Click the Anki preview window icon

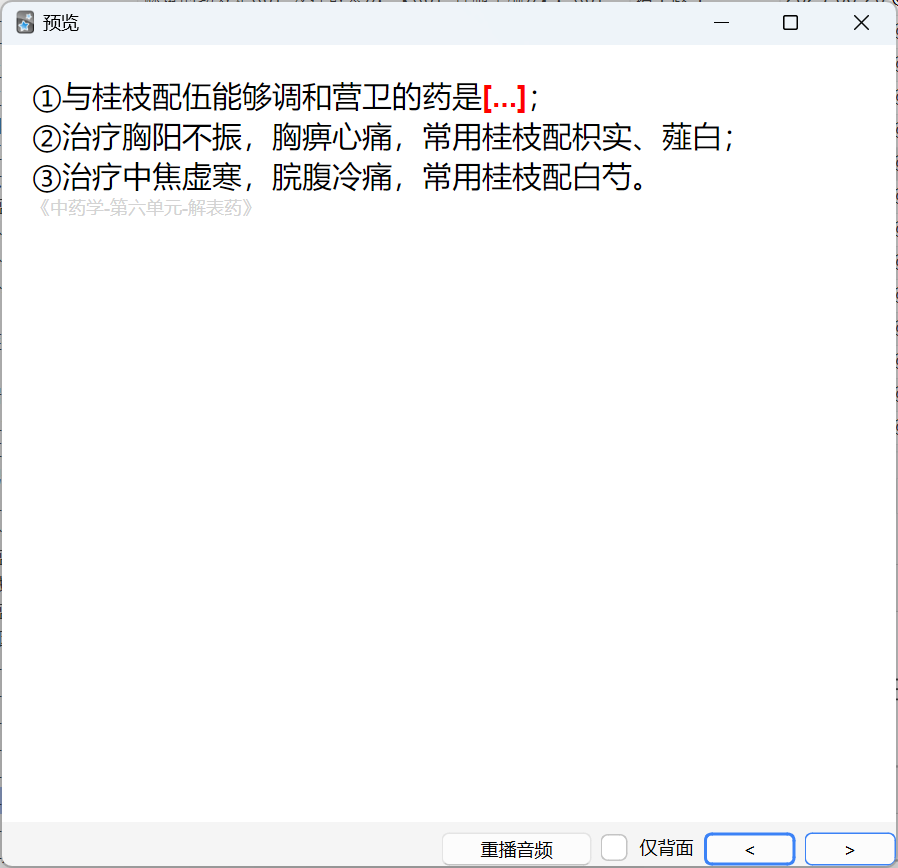click(x=25, y=23)
